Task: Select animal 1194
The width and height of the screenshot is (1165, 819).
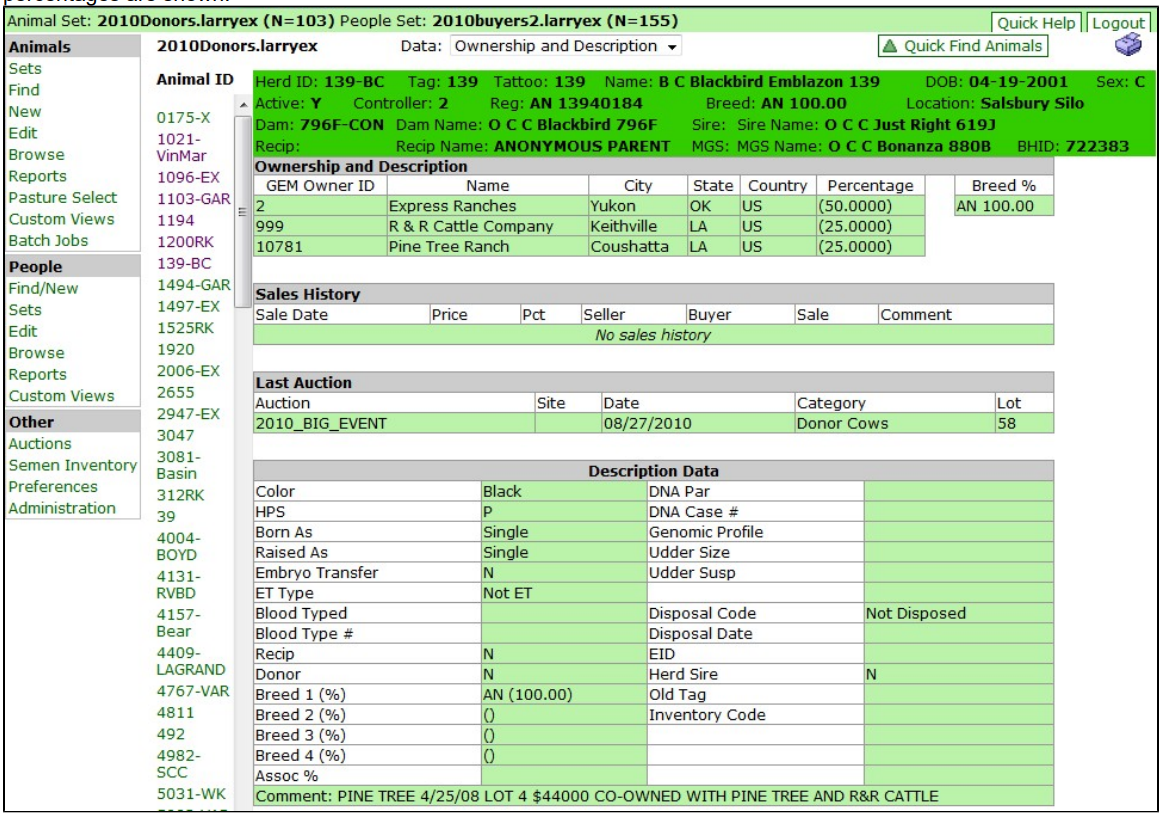Action: 175,220
